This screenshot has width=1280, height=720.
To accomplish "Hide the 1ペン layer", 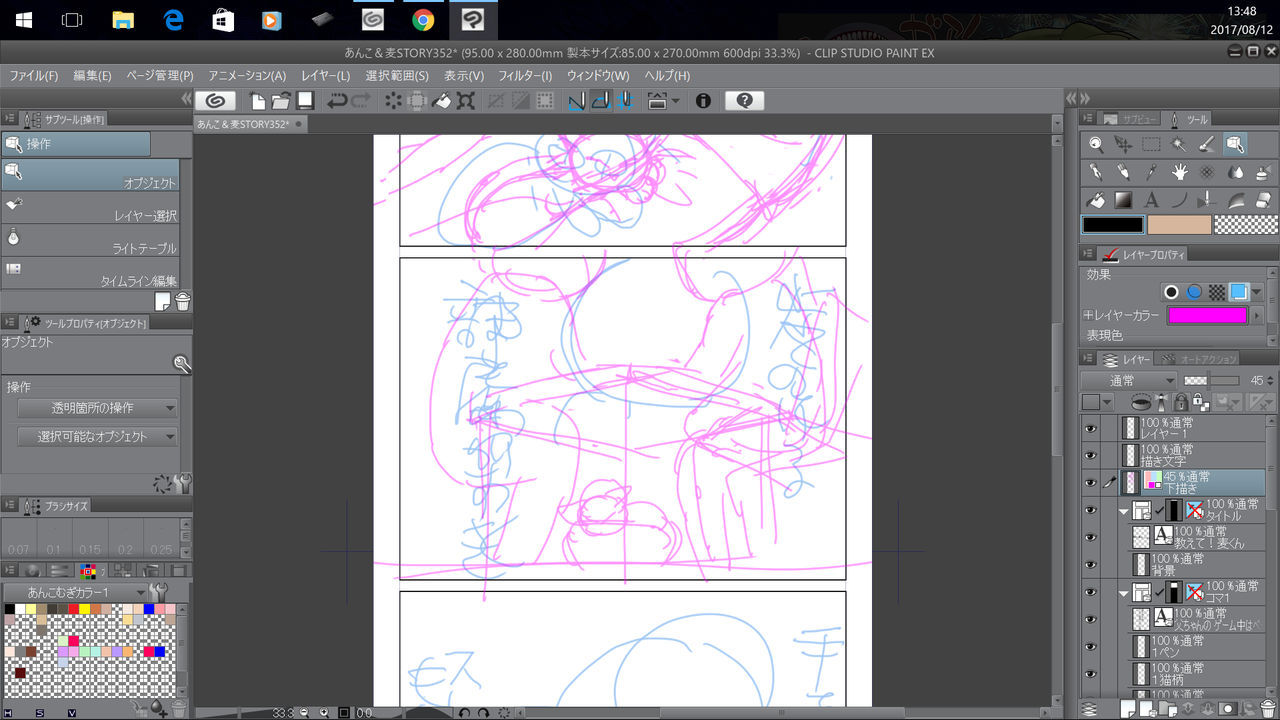I will point(1090,646).
